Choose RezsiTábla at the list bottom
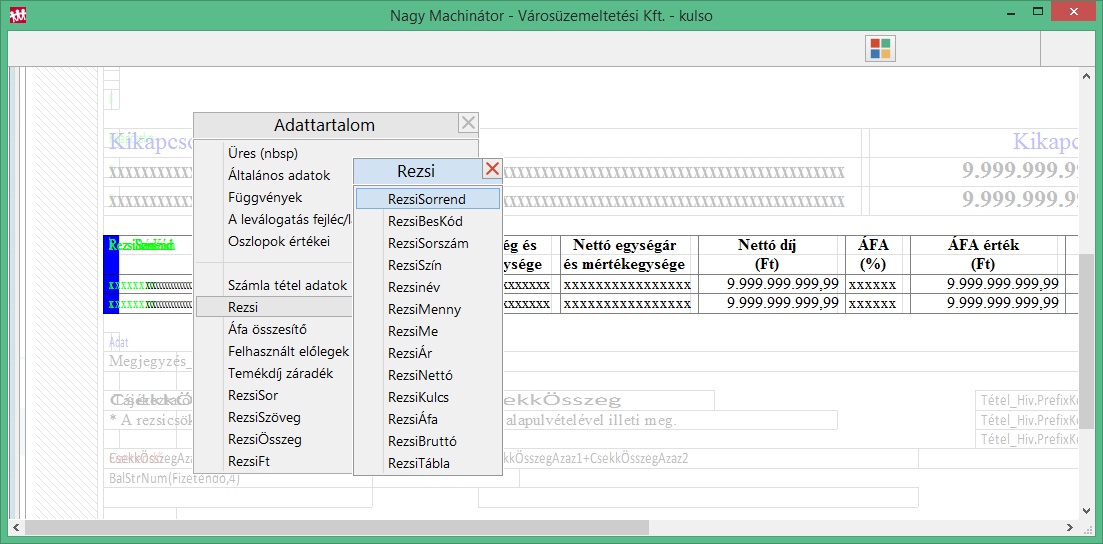Image resolution: width=1103 pixels, height=544 pixels. [x=418, y=463]
